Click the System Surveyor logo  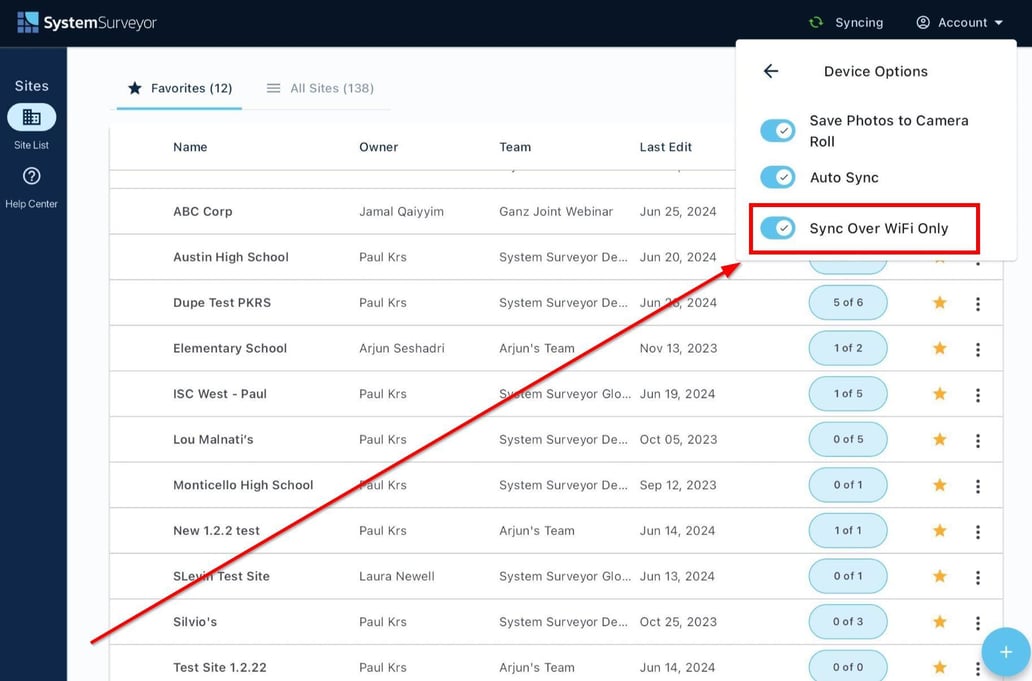click(87, 22)
